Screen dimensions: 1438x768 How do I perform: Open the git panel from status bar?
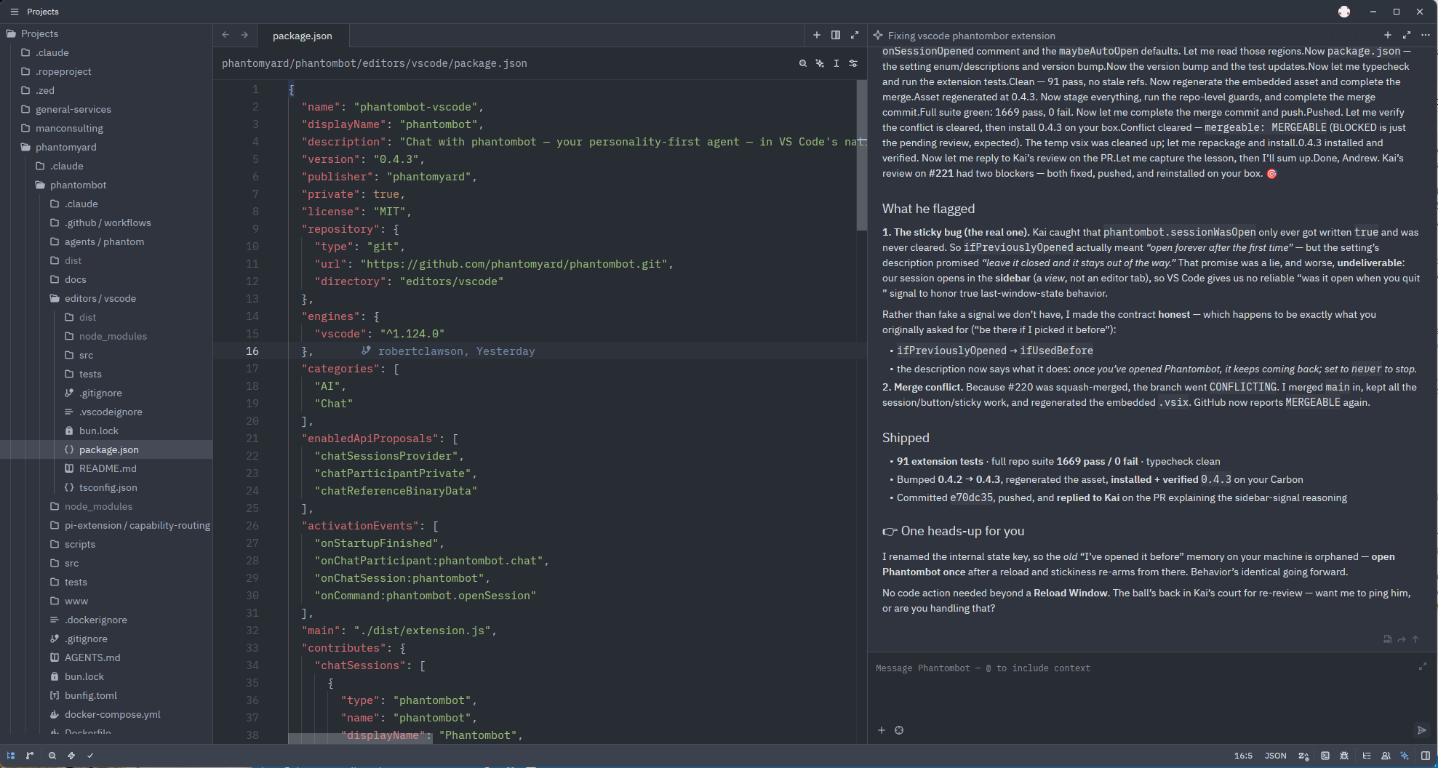coord(29,756)
